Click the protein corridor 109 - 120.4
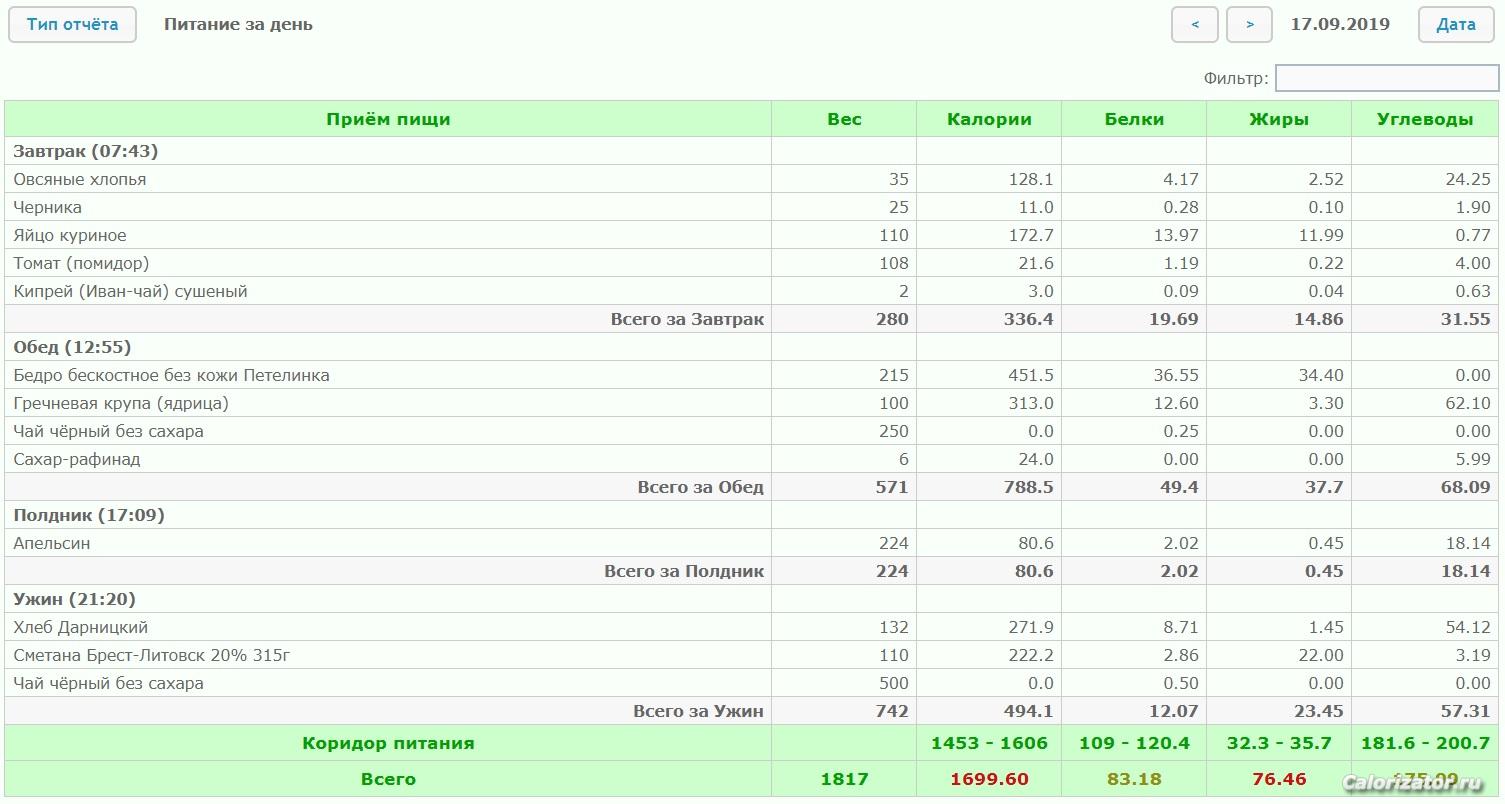This screenshot has width=1505, height=804. coord(1134,743)
